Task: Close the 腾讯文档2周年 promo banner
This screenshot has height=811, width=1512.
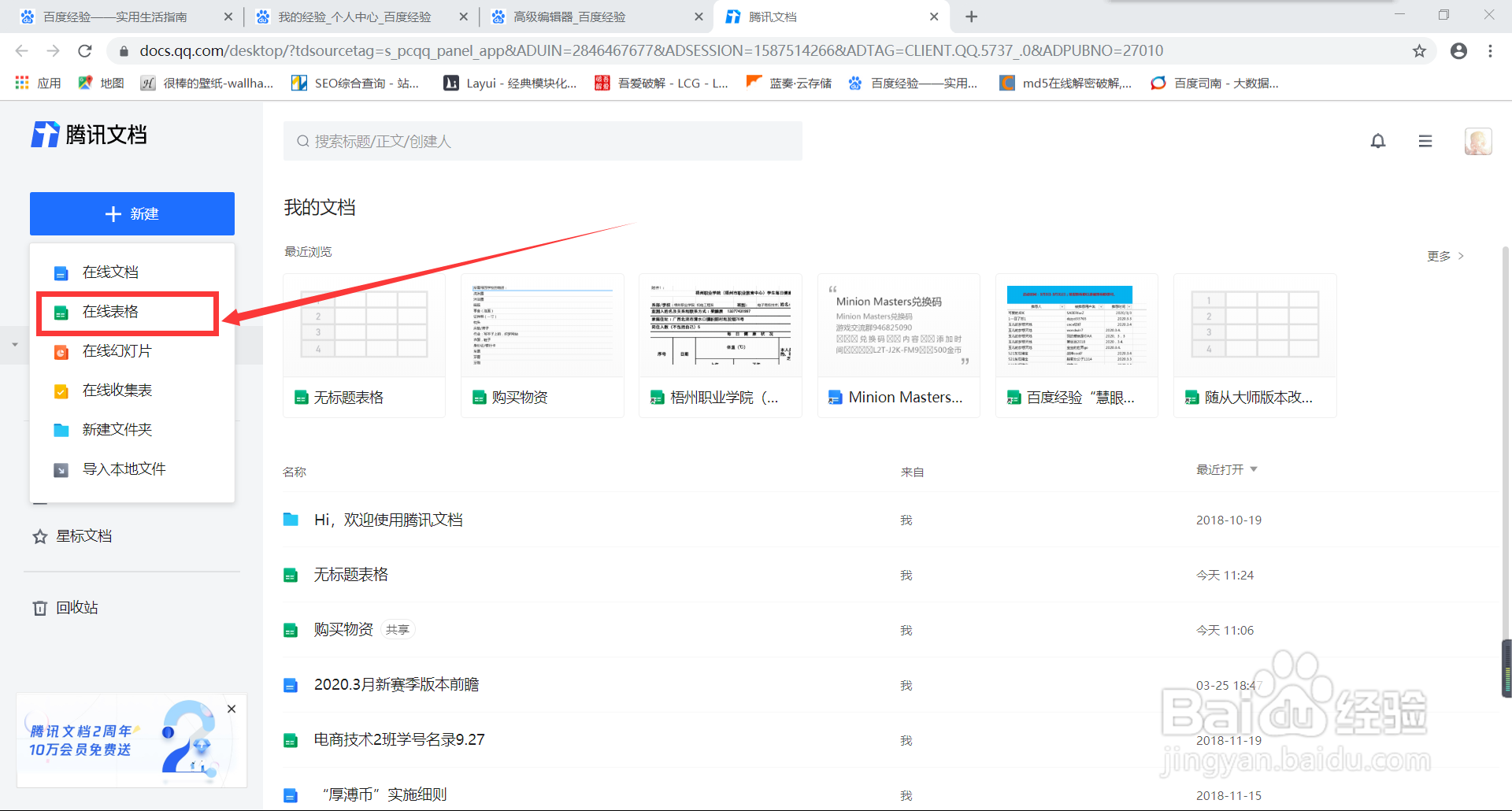Action: [x=232, y=709]
